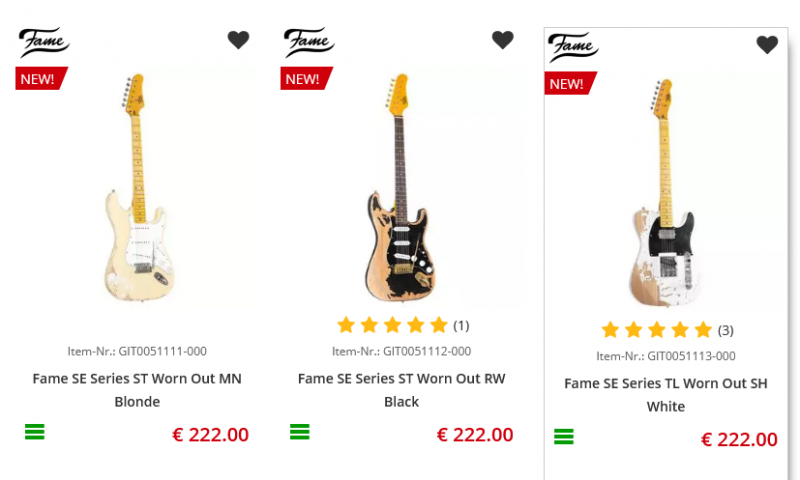
Task: View the blonde Stratocaster guitar image
Action: click(135, 190)
